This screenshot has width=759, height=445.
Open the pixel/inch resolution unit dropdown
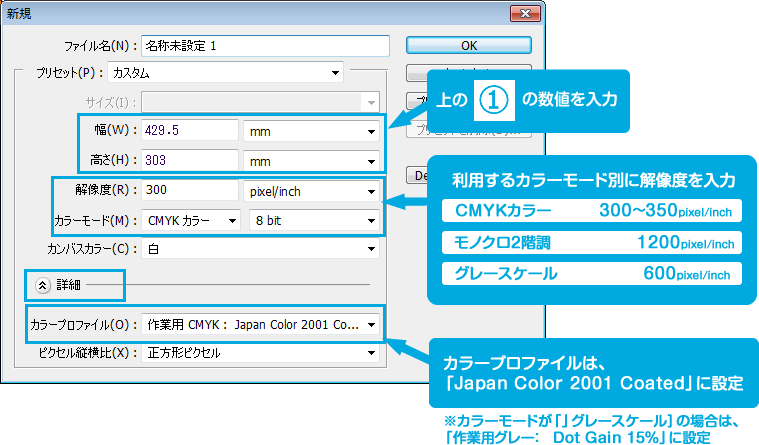[311, 190]
